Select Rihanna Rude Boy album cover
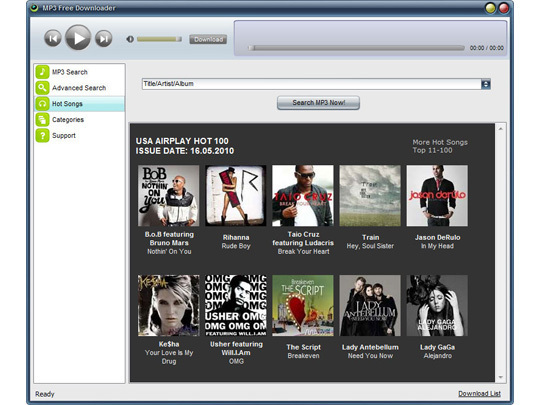540x405 pixels. click(236, 195)
